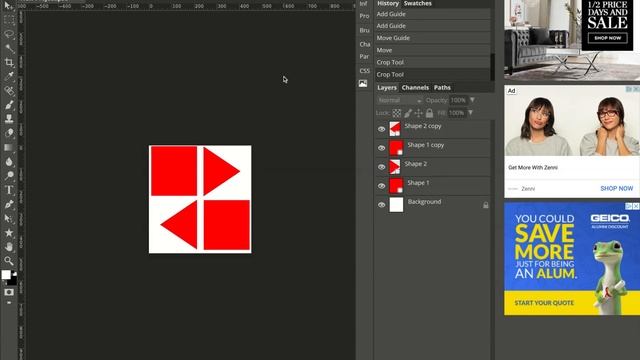Select the Brush tool

9,105
